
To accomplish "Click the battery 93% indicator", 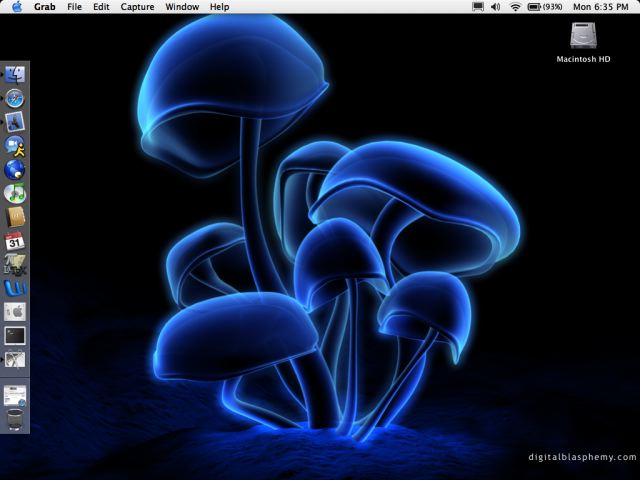I will pyautogui.click(x=545, y=7).
